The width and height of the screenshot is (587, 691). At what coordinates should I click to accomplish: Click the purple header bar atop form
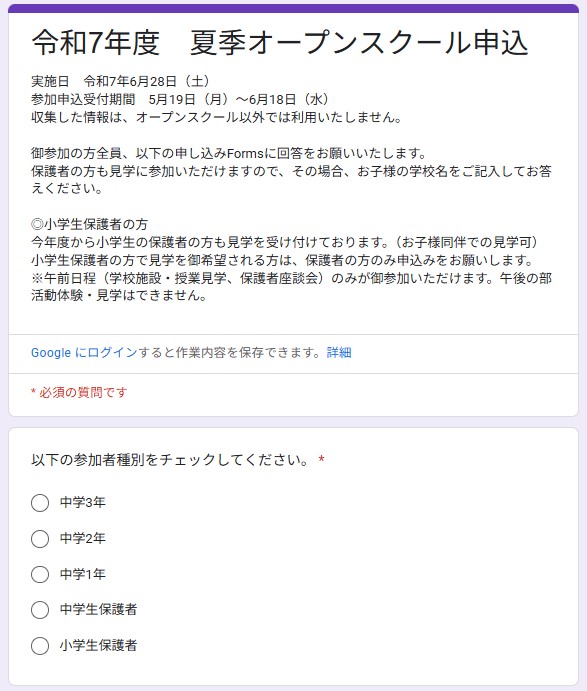(x=294, y=8)
